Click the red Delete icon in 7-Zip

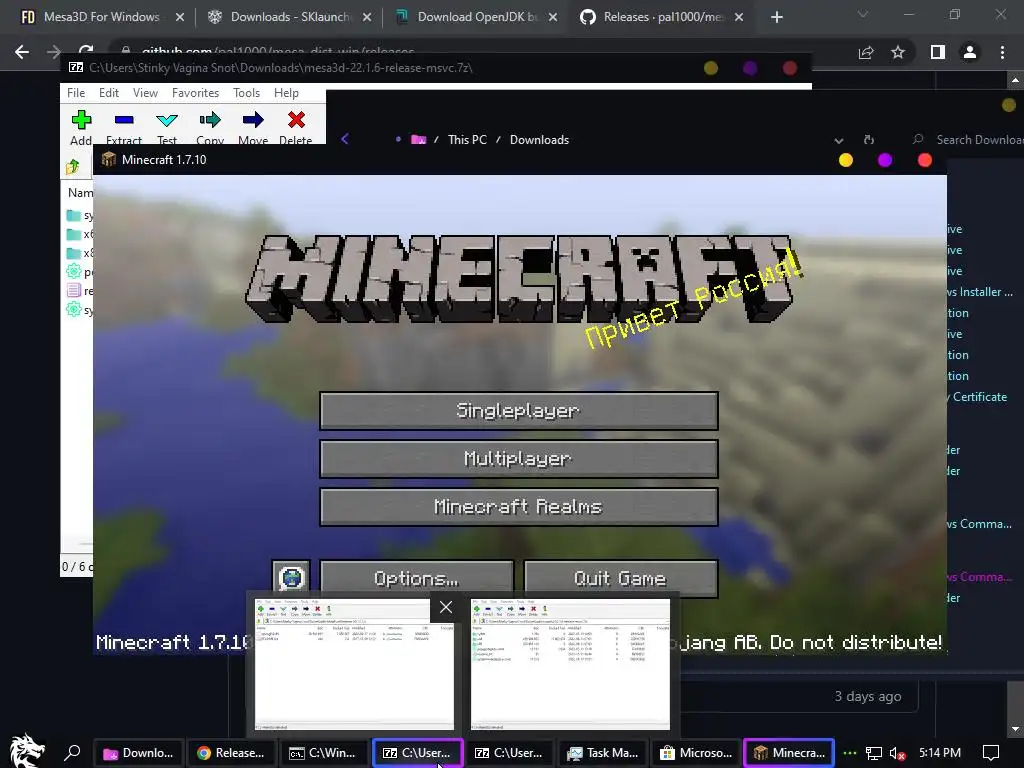[296, 120]
